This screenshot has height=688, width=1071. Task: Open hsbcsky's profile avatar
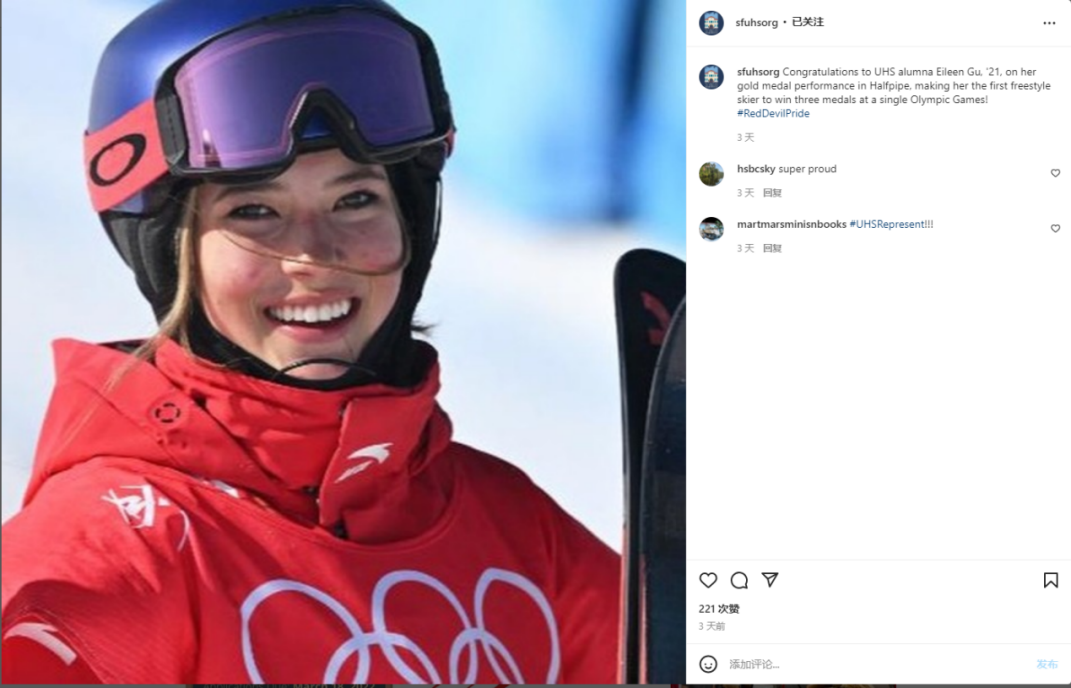711,174
